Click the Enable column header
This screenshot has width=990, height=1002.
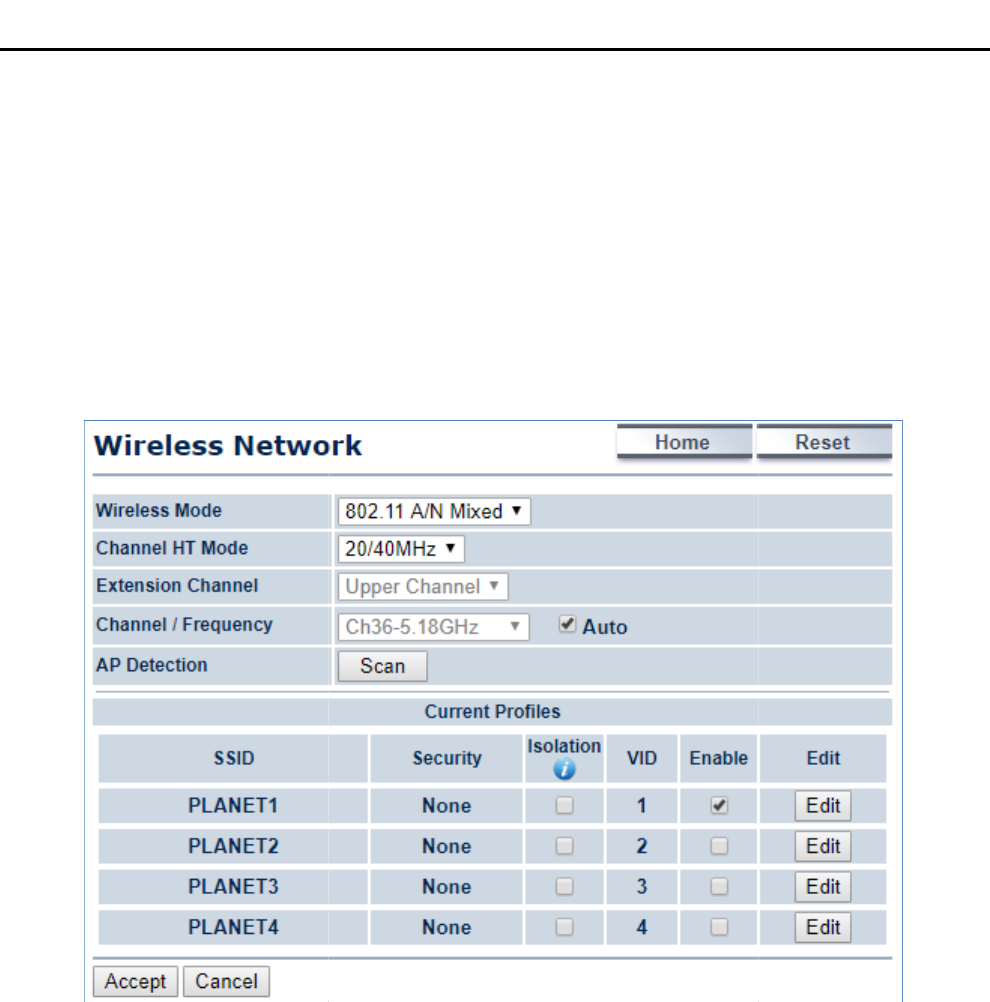click(x=718, y=758)
